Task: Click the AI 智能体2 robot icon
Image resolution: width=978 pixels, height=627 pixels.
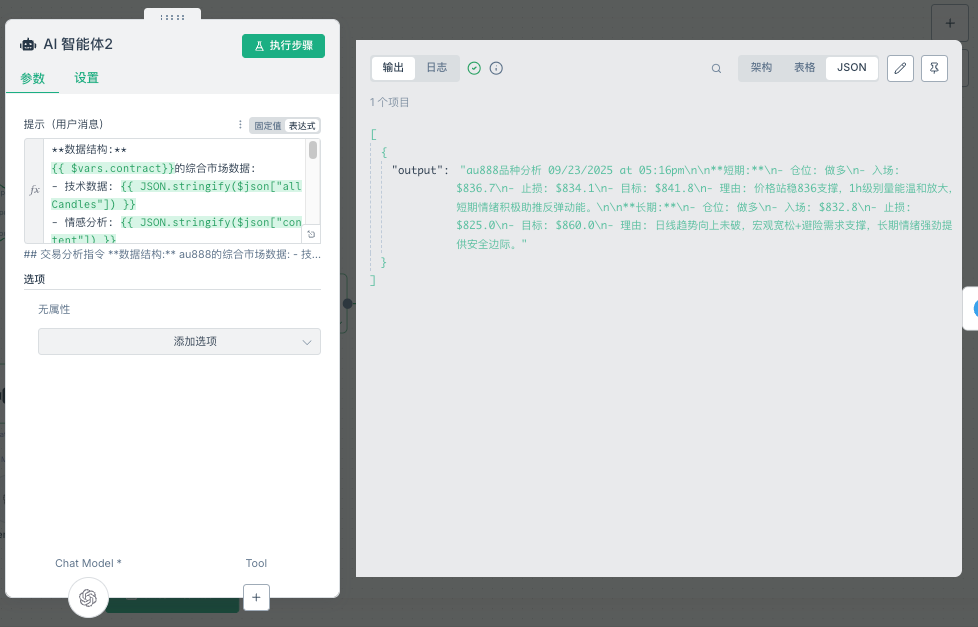Action: click(x=28, y=45)
